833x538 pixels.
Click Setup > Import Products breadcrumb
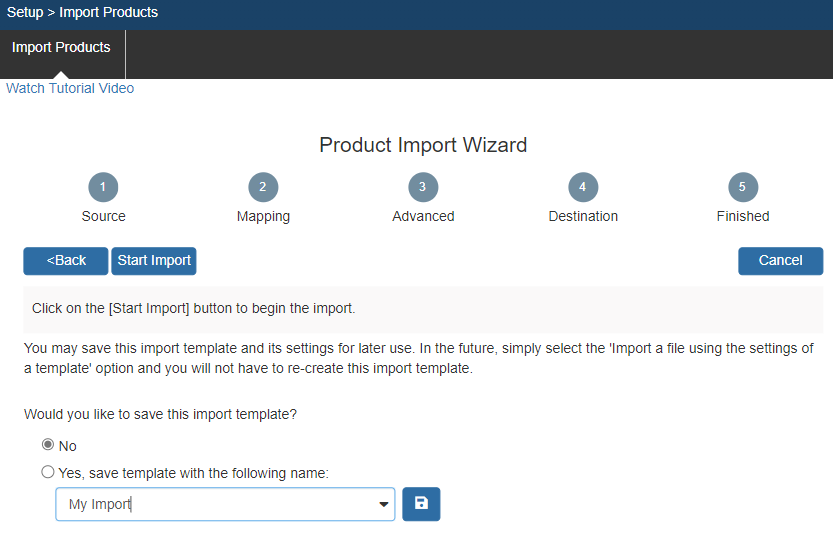tap(82, 13)
